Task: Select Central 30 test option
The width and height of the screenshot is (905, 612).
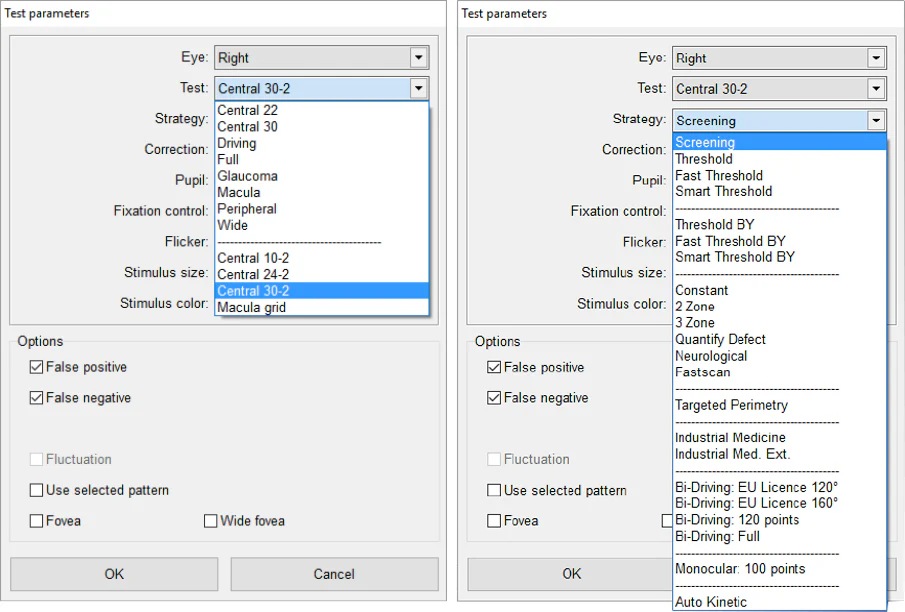Action: coord(322,126)
